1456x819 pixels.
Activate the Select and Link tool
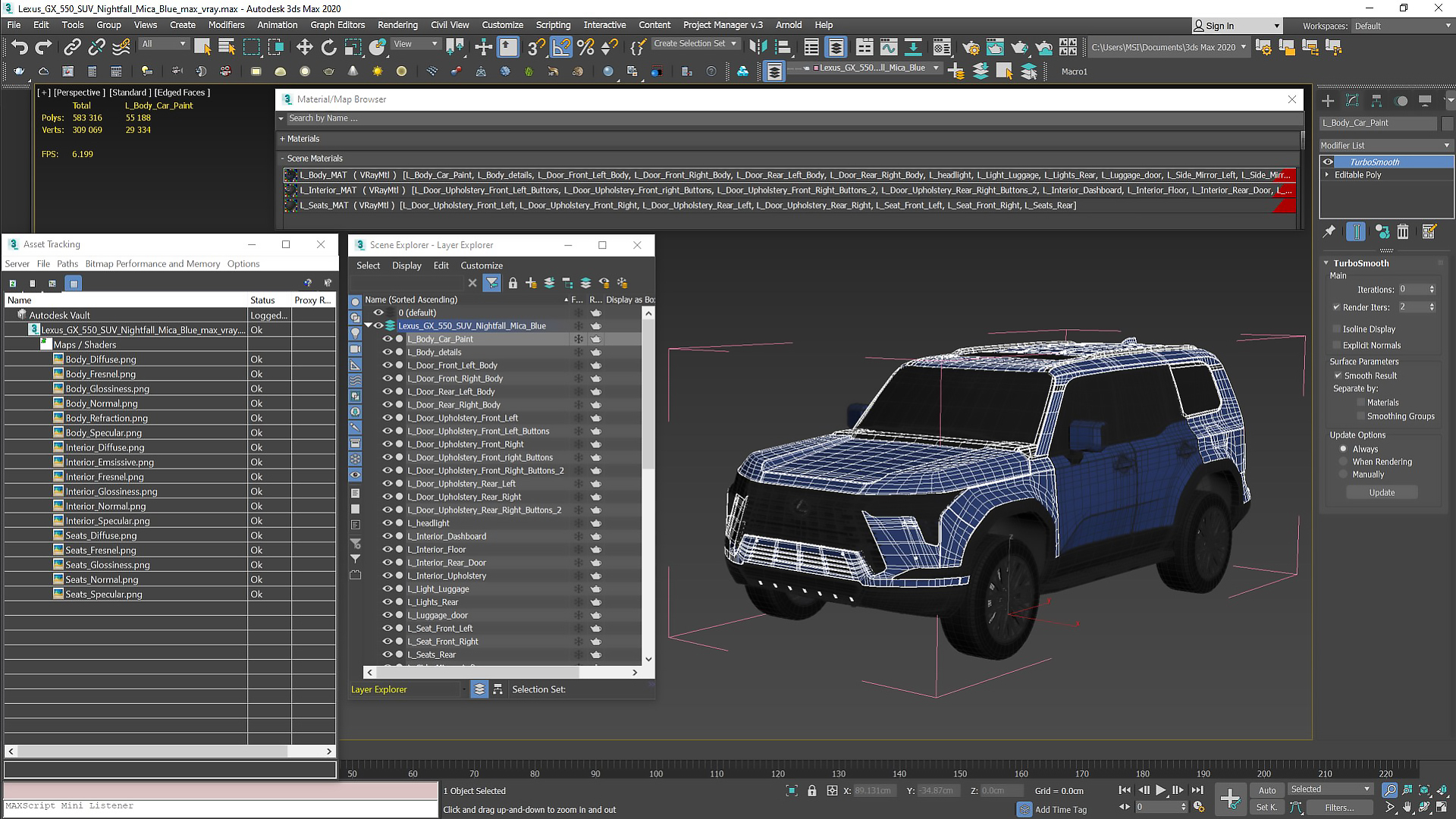[x=71, y=47]
